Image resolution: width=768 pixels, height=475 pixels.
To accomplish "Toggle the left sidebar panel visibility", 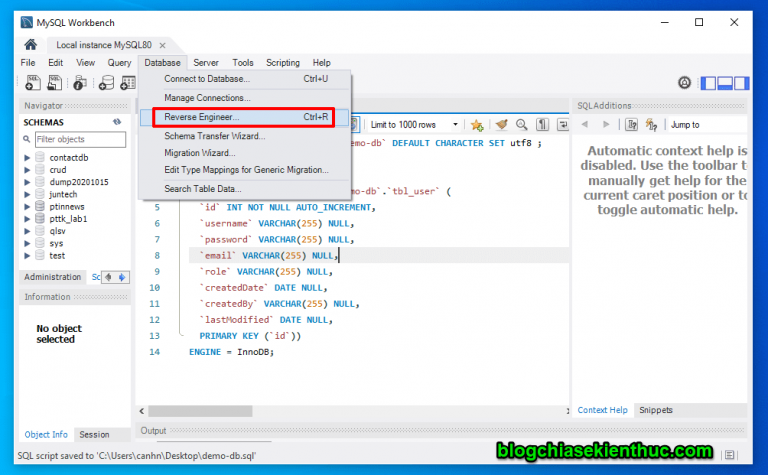I will 709,83.
